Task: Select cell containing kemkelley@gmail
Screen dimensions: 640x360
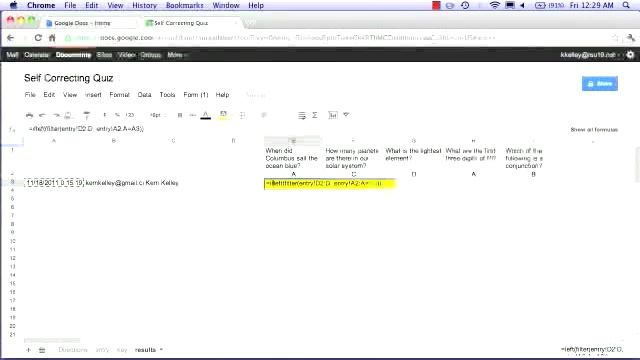Action: pos(114,183)
